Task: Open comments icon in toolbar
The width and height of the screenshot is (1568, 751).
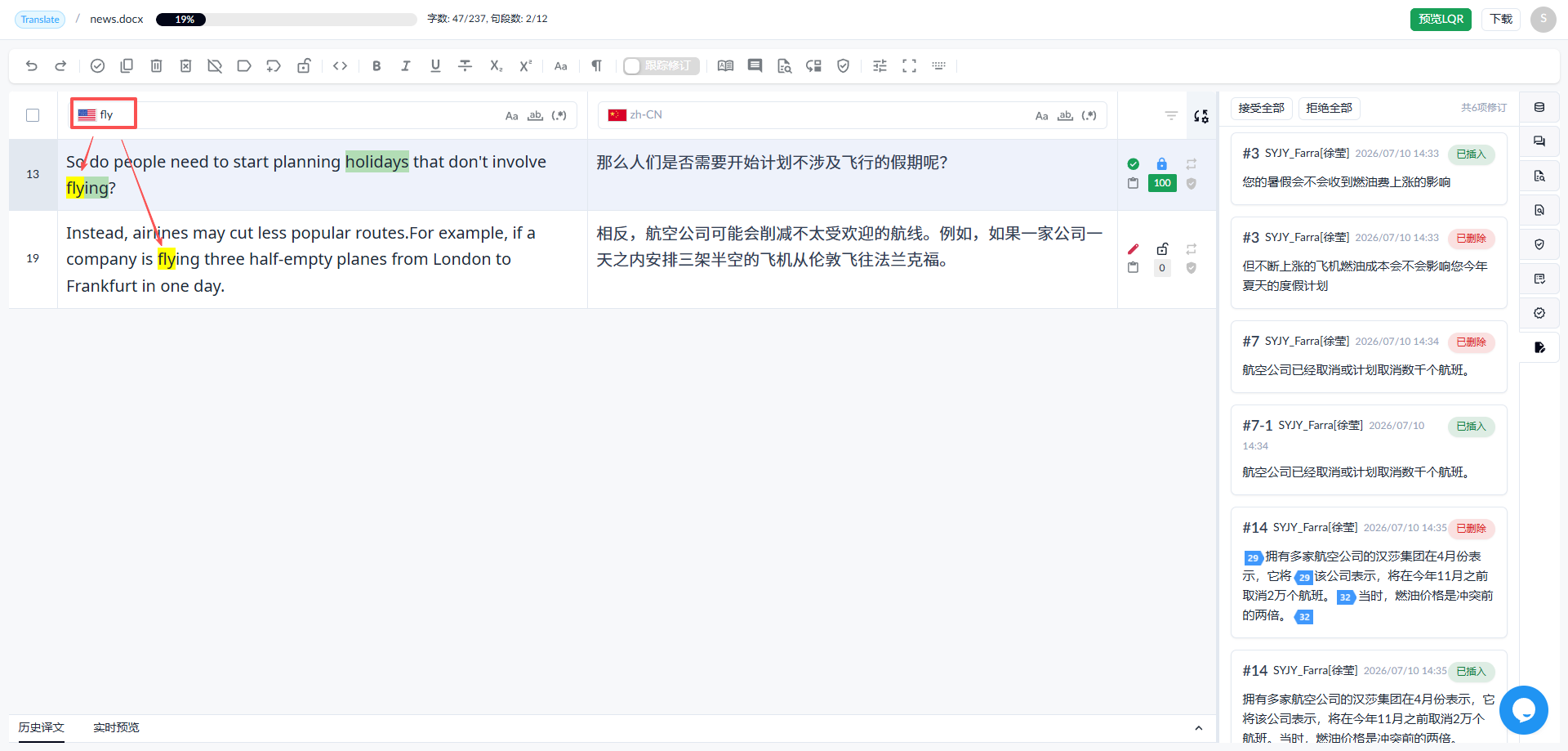Action: [x=755, y=66]
